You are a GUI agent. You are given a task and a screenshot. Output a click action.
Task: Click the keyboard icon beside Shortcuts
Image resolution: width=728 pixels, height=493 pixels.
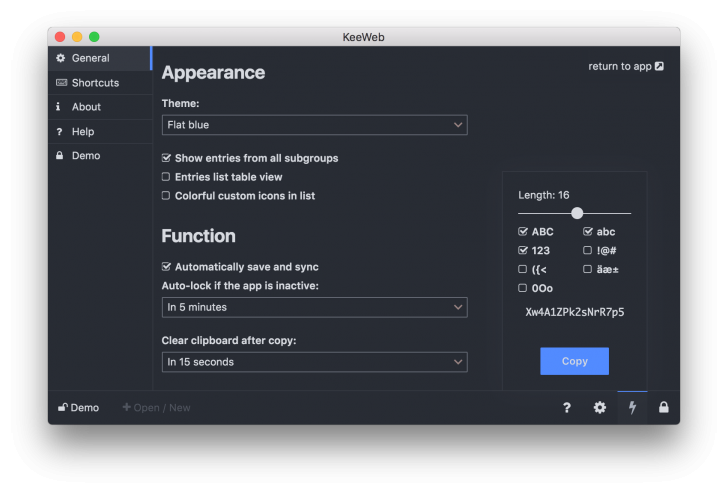click(x=61, y=83)
